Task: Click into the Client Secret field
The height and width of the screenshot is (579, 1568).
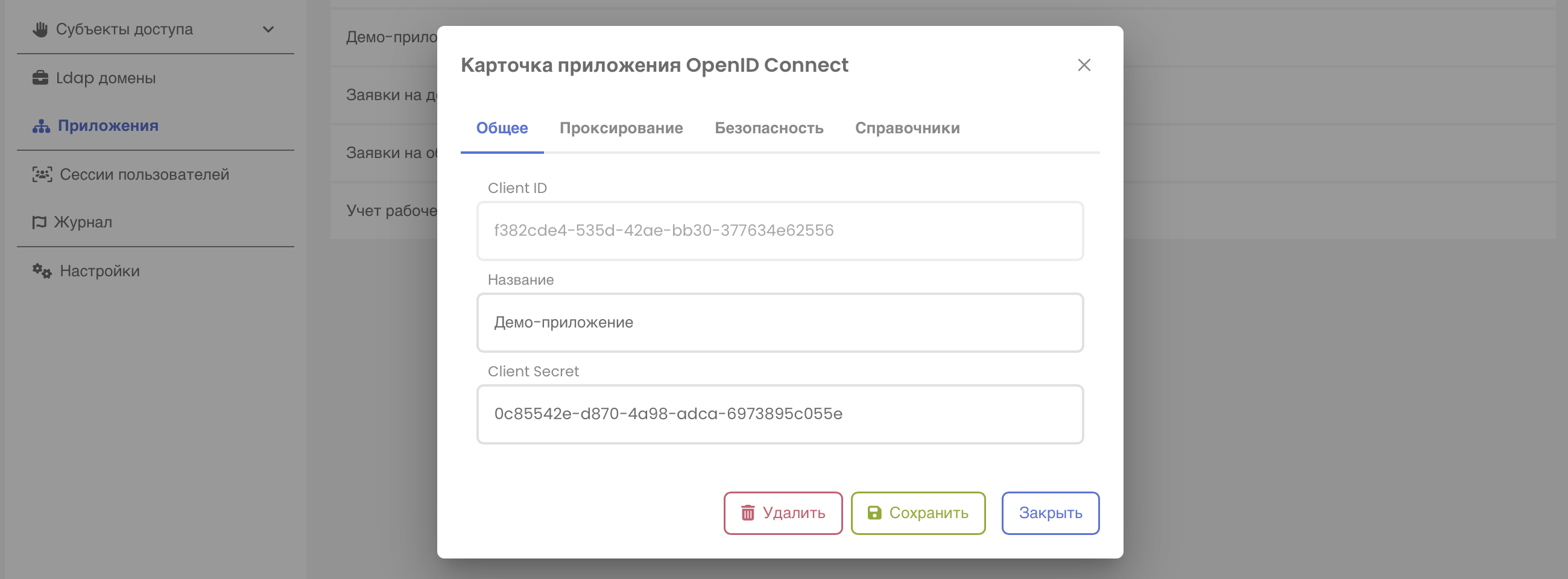Action: (780, 414)
